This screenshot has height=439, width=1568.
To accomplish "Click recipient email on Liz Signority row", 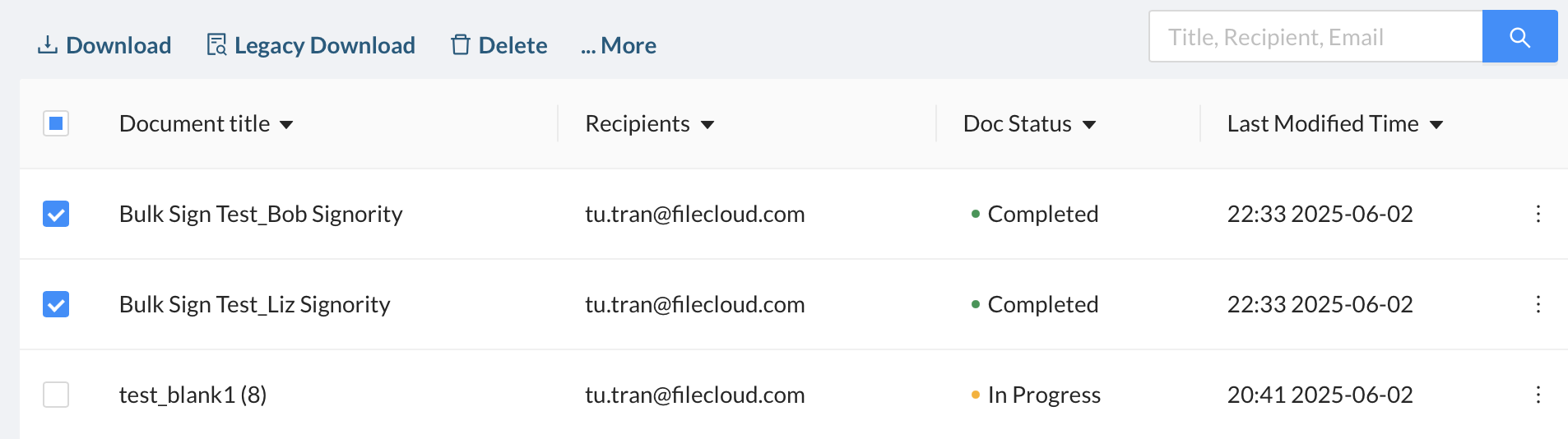I will (x=694, y=304).
